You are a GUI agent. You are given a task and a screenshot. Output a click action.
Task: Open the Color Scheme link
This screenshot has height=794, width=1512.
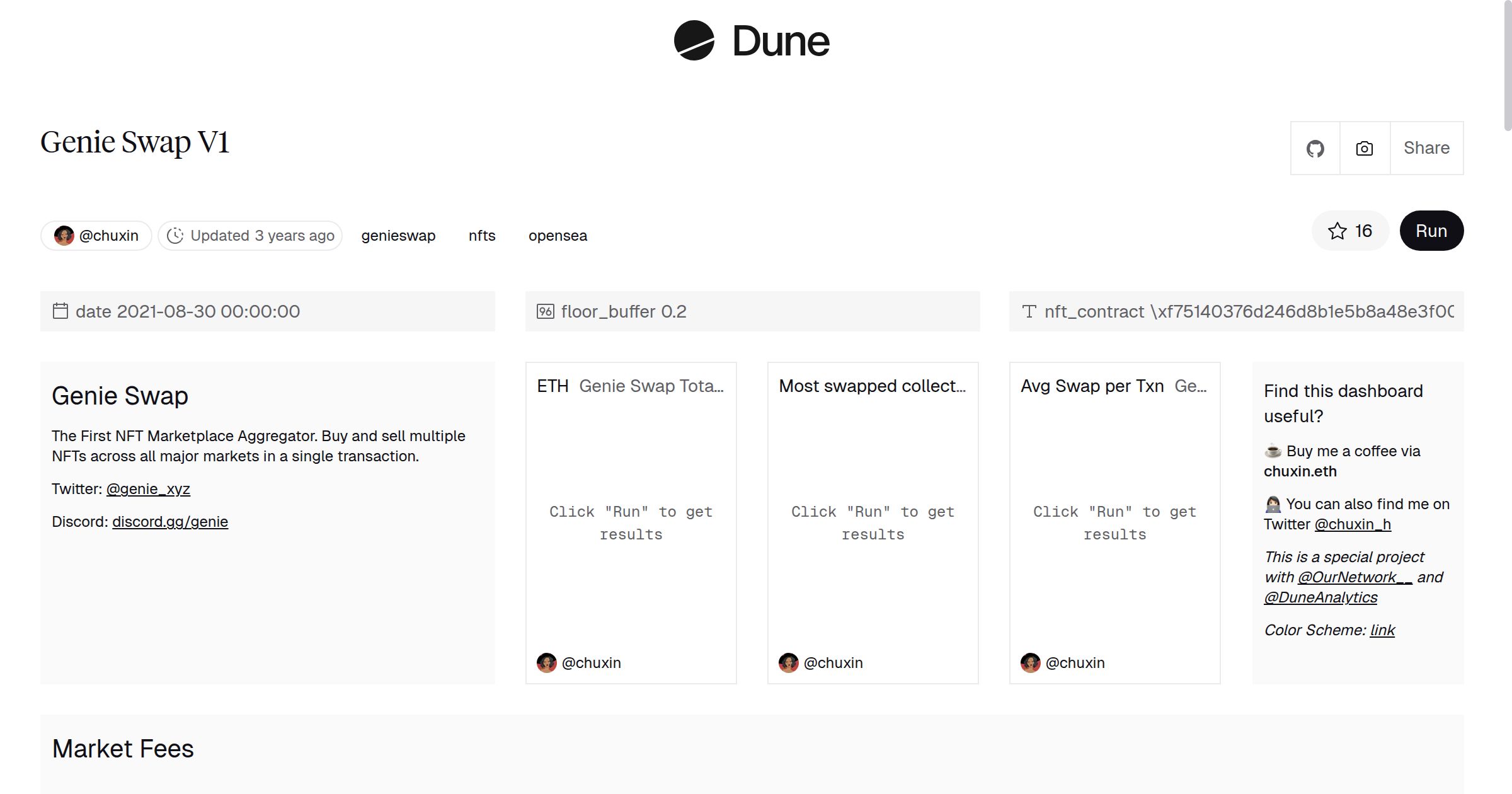point(1382,630)
